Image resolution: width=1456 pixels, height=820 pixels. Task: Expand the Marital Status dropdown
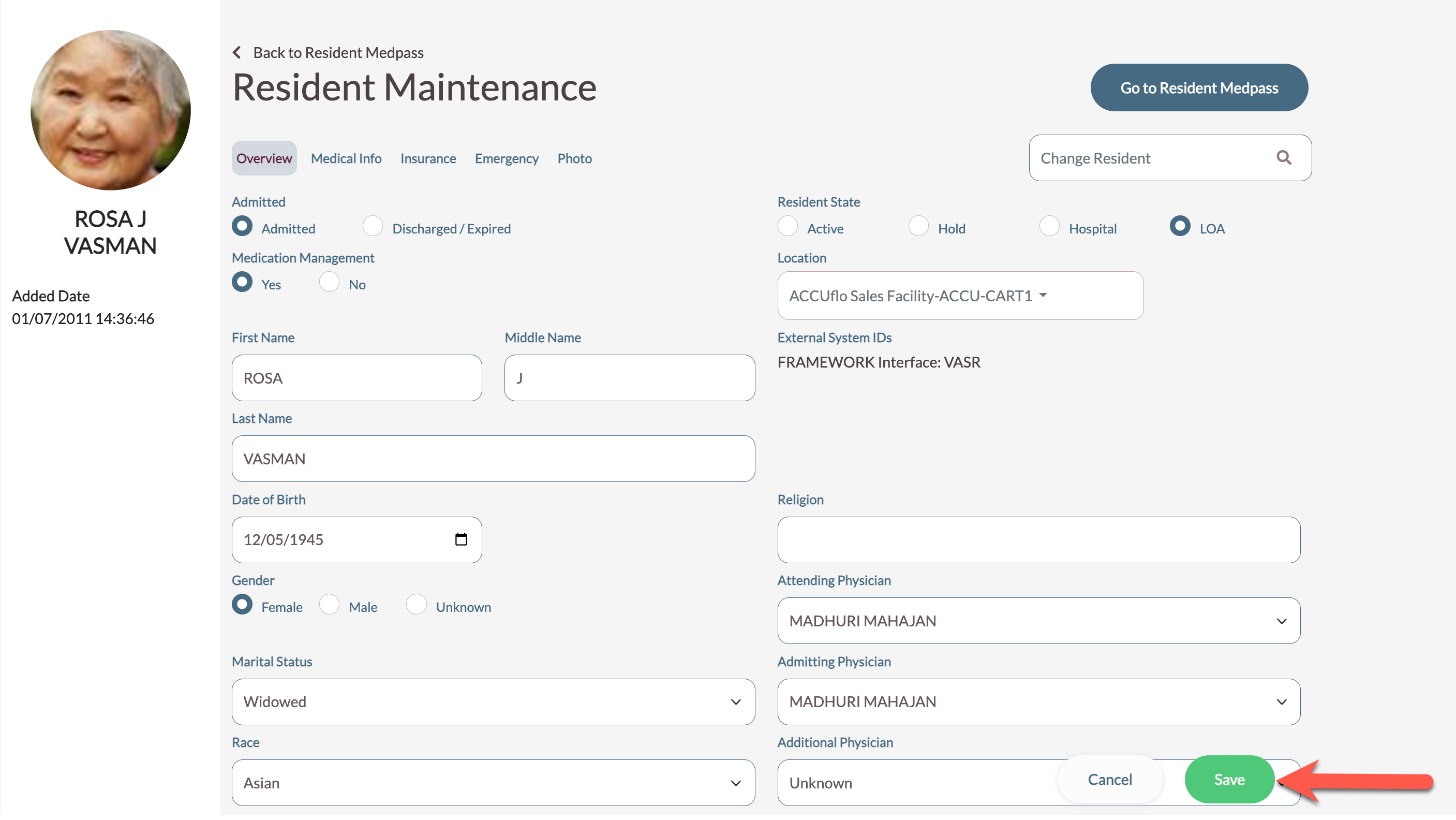(x=493, y=702)
